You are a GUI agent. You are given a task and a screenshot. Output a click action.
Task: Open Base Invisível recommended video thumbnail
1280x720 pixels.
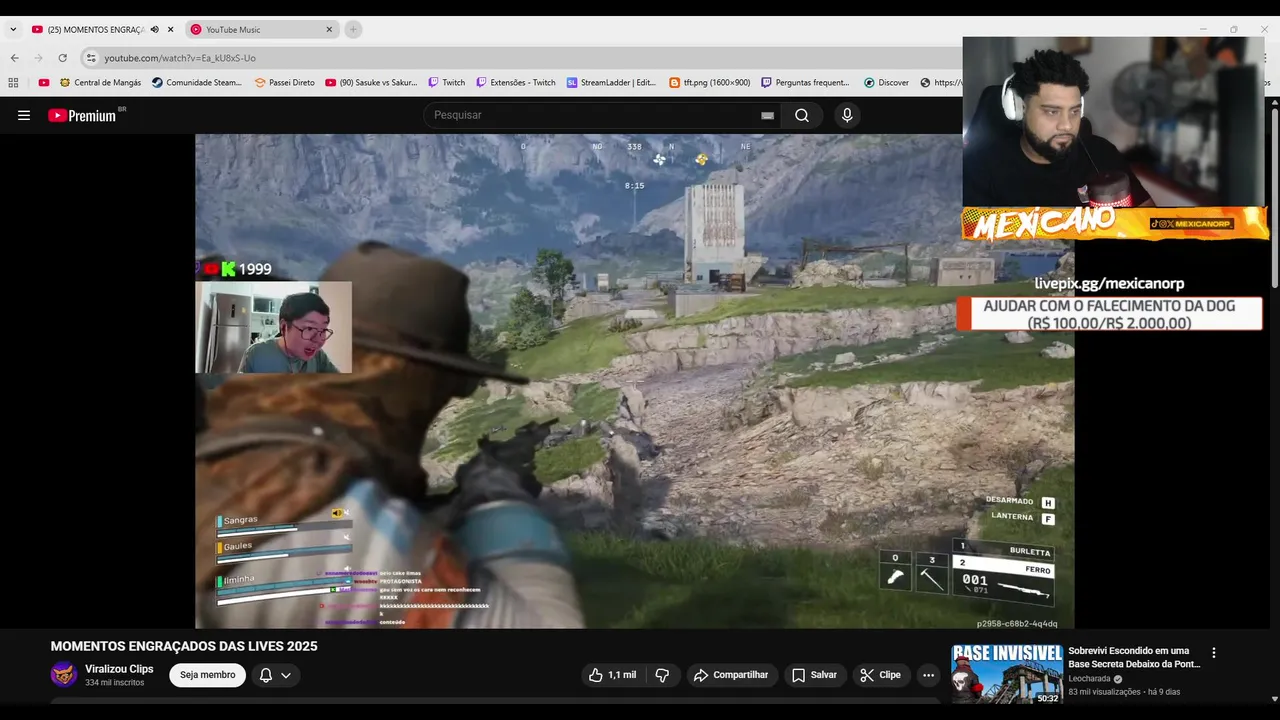[1007, 674]
